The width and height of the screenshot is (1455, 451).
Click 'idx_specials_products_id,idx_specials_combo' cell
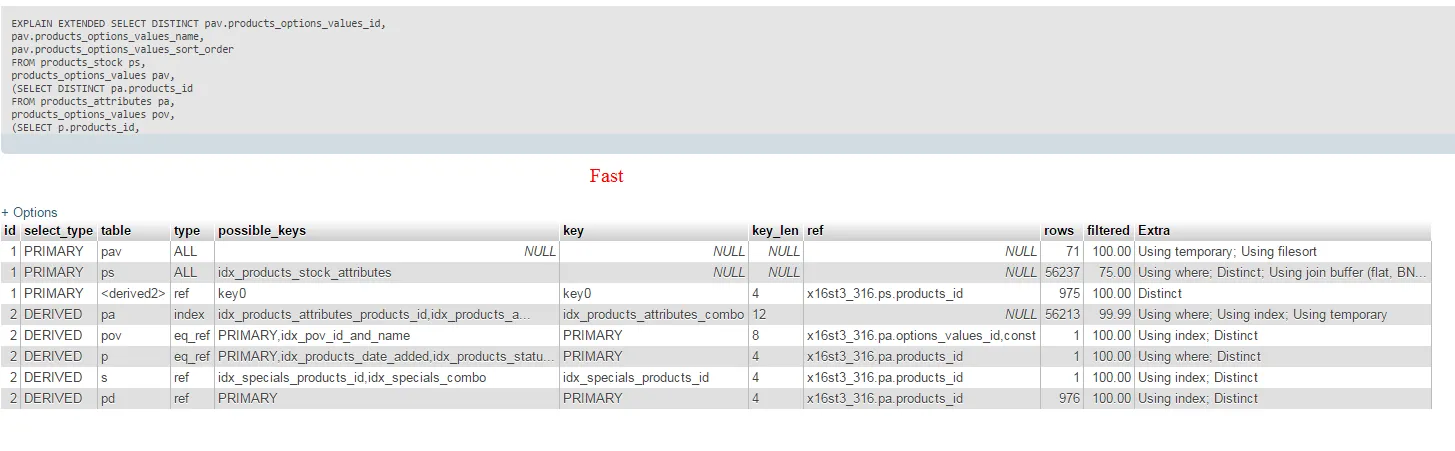click(352, 377)
